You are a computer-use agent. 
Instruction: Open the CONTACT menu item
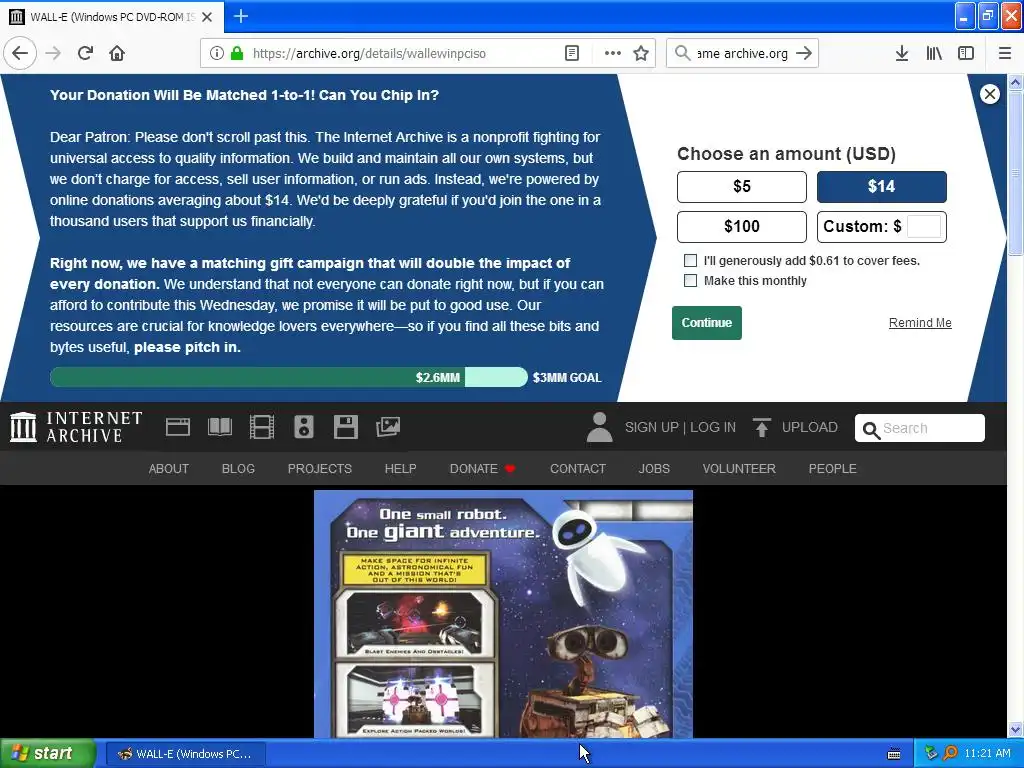(x=577, y=468)
